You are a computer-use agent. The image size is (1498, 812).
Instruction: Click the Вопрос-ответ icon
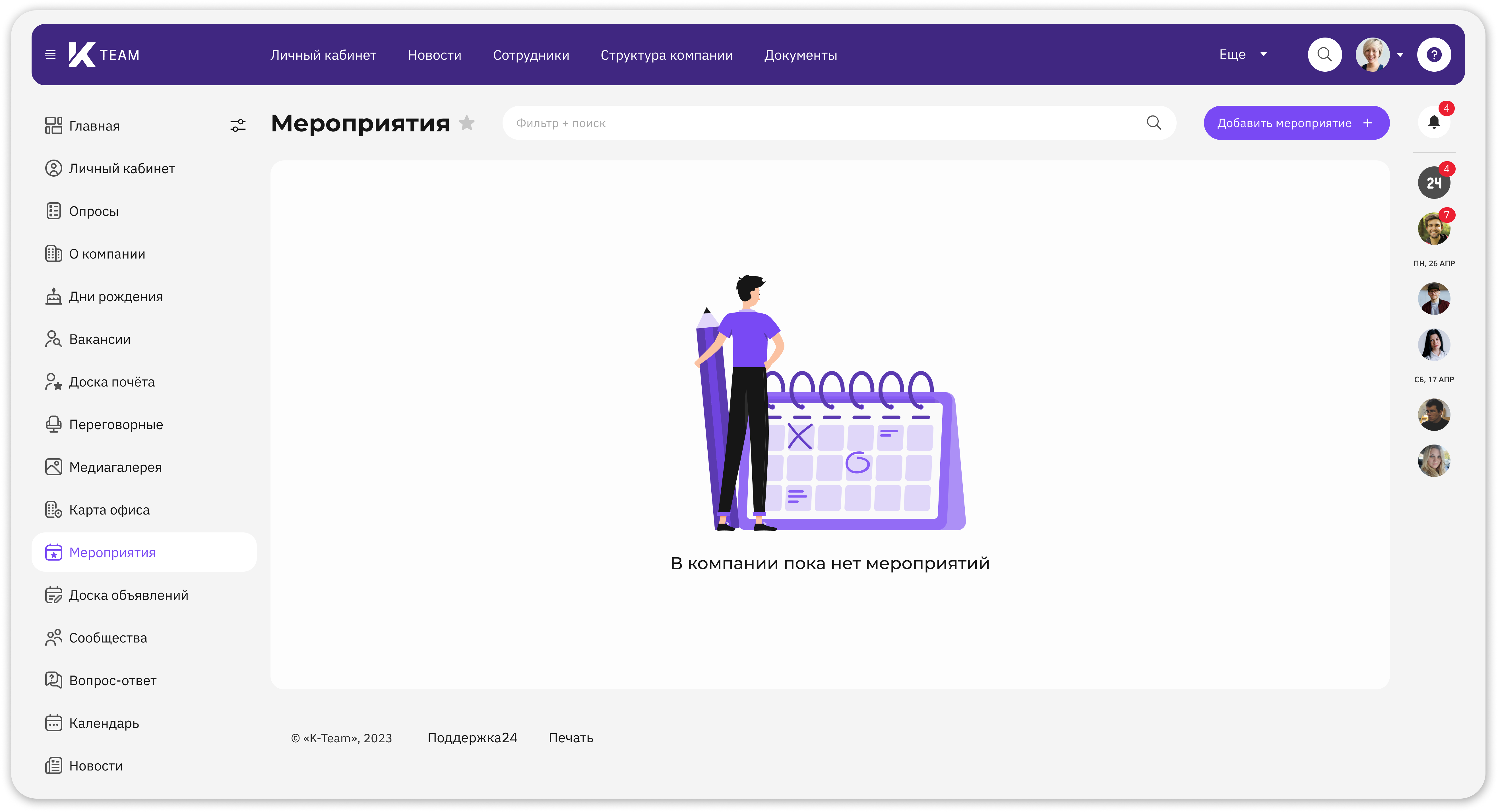coord(53,680)
